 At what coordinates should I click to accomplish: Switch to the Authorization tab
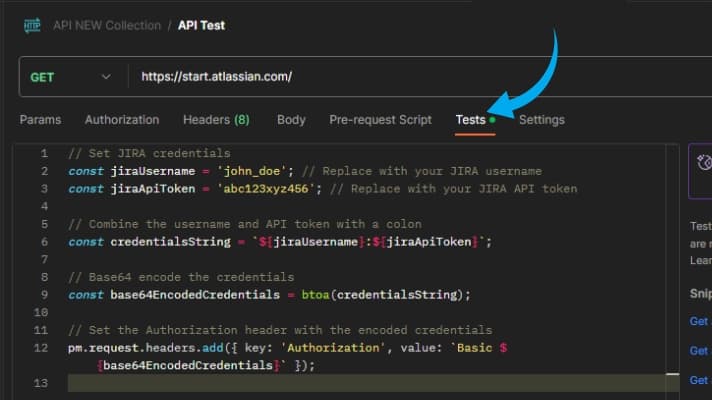[122, 120]
